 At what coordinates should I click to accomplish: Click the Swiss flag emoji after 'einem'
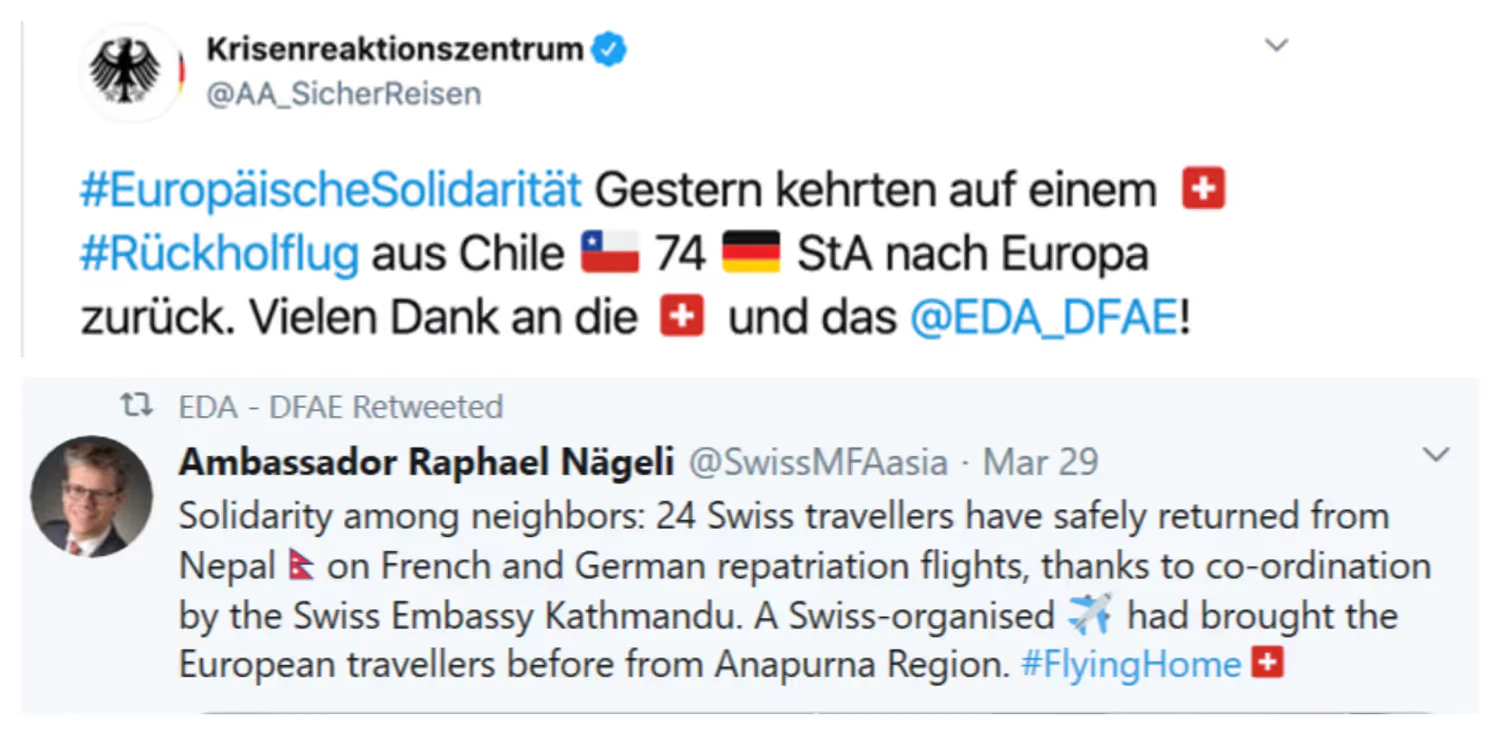[x=1204, y=189]
